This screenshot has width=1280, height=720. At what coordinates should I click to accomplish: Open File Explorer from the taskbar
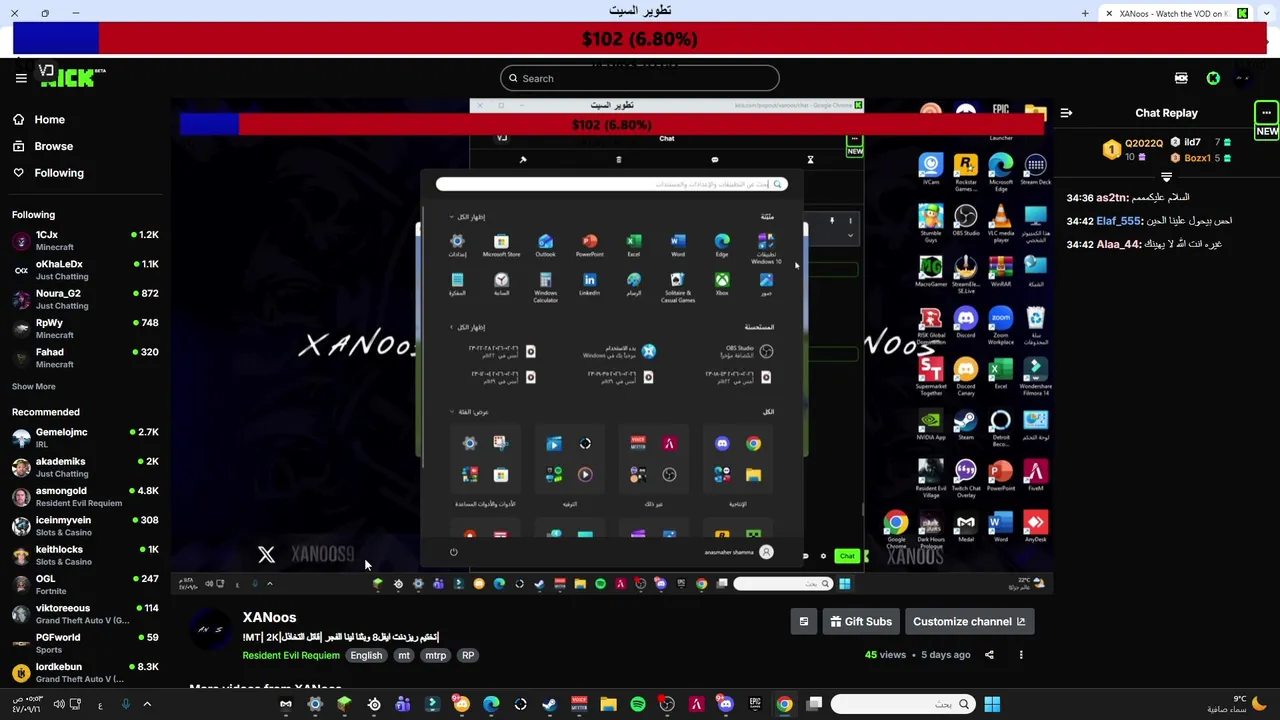pos(608,704)
